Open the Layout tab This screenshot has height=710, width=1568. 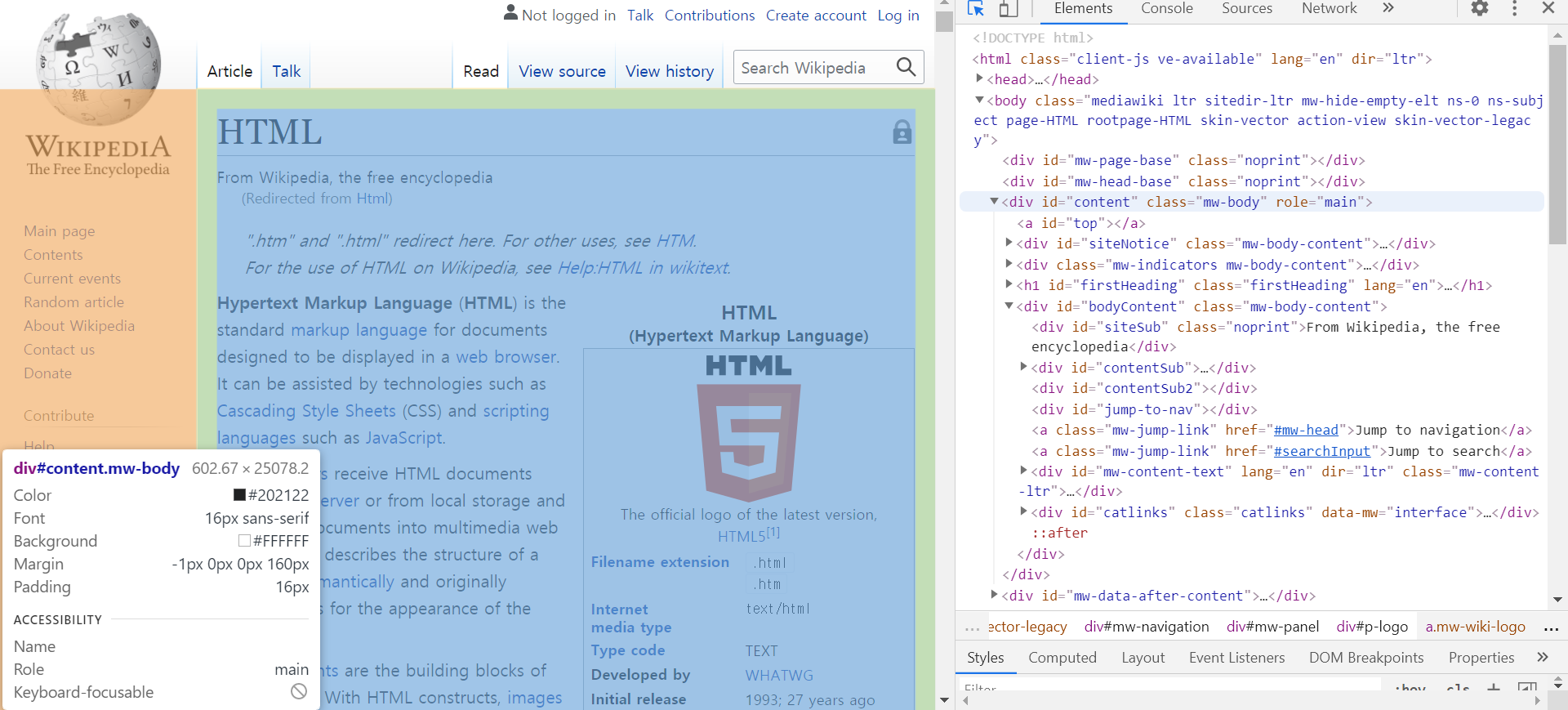[1143, 658]
